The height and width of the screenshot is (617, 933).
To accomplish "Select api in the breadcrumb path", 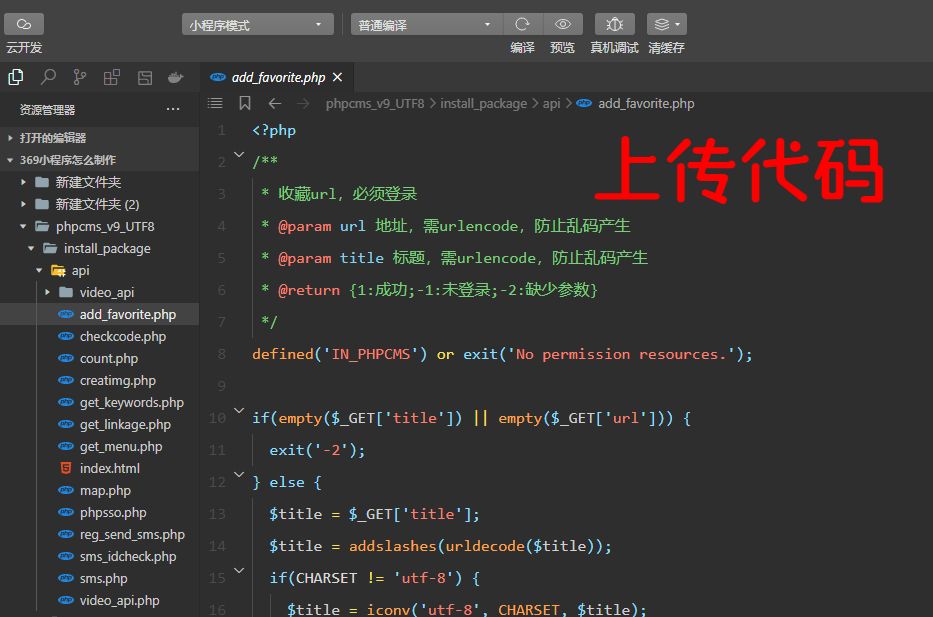I will coord(551,102).
